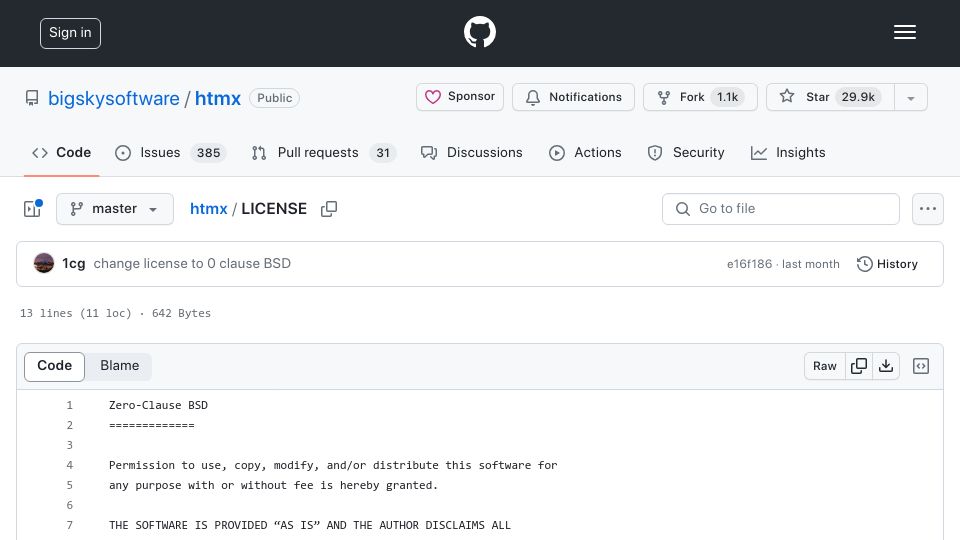
Task: Click the Public visibility badge
Action: [274, 98]
